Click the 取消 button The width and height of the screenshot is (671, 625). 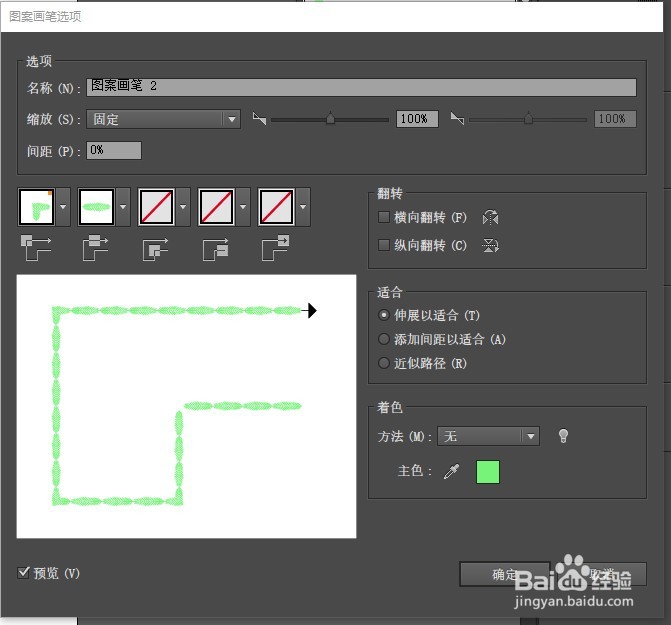pyautogui.click(x=601, y=574)
